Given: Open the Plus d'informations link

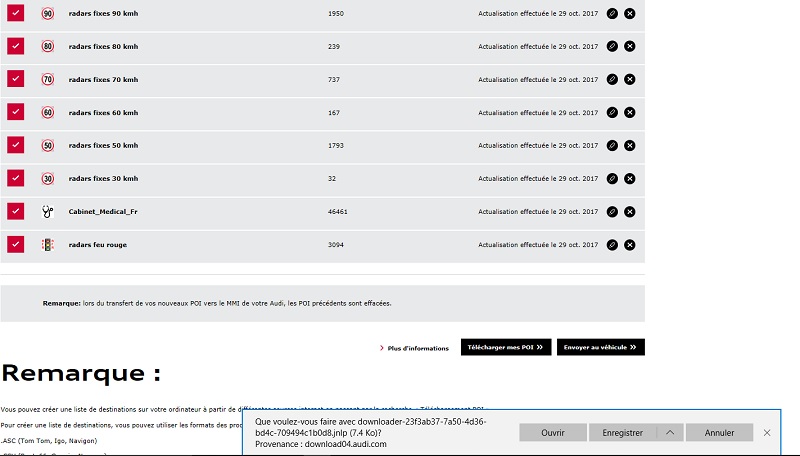Looking at the screenshot, I should click(x=417, y=348).
